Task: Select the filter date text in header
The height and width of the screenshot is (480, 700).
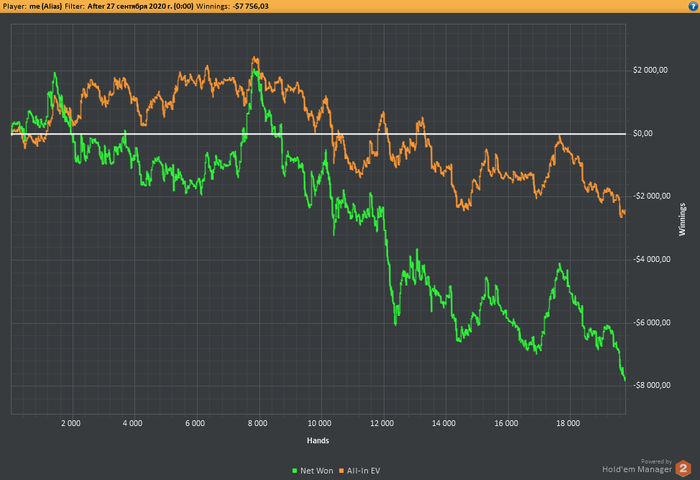Action: coord(140,6)
